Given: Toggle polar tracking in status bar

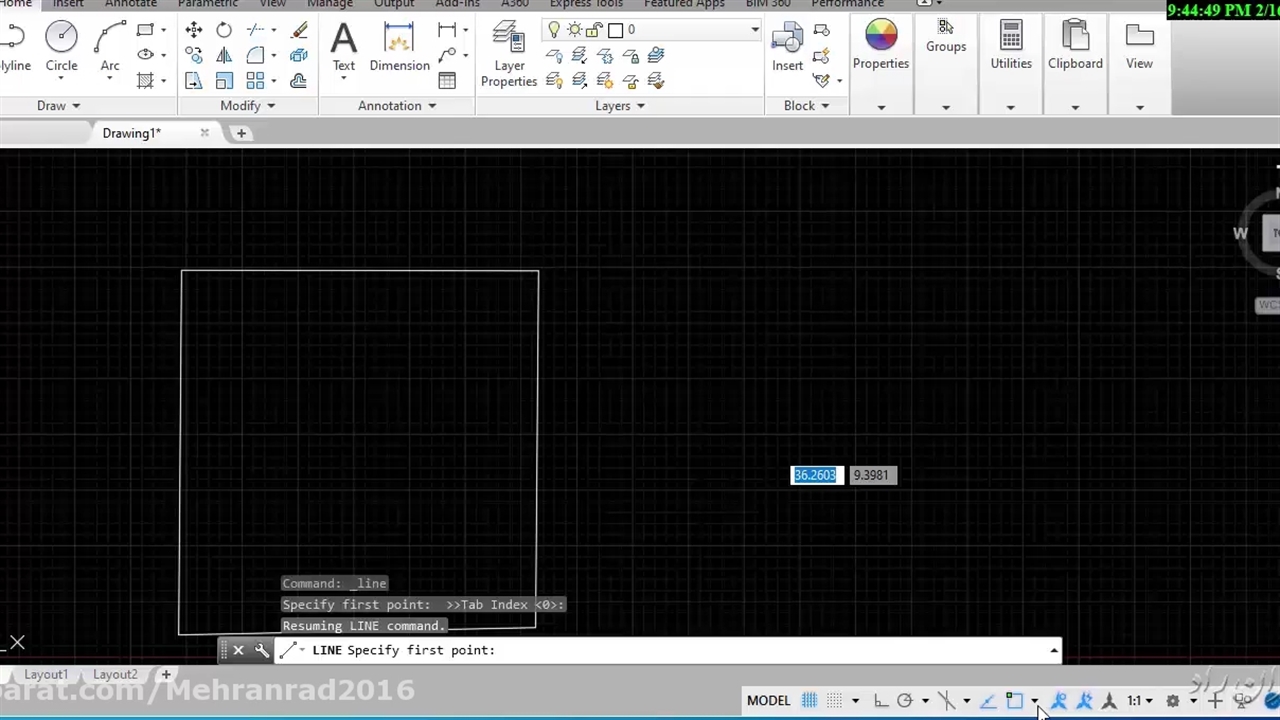Looking at the screenshot, I should point(905,701).
